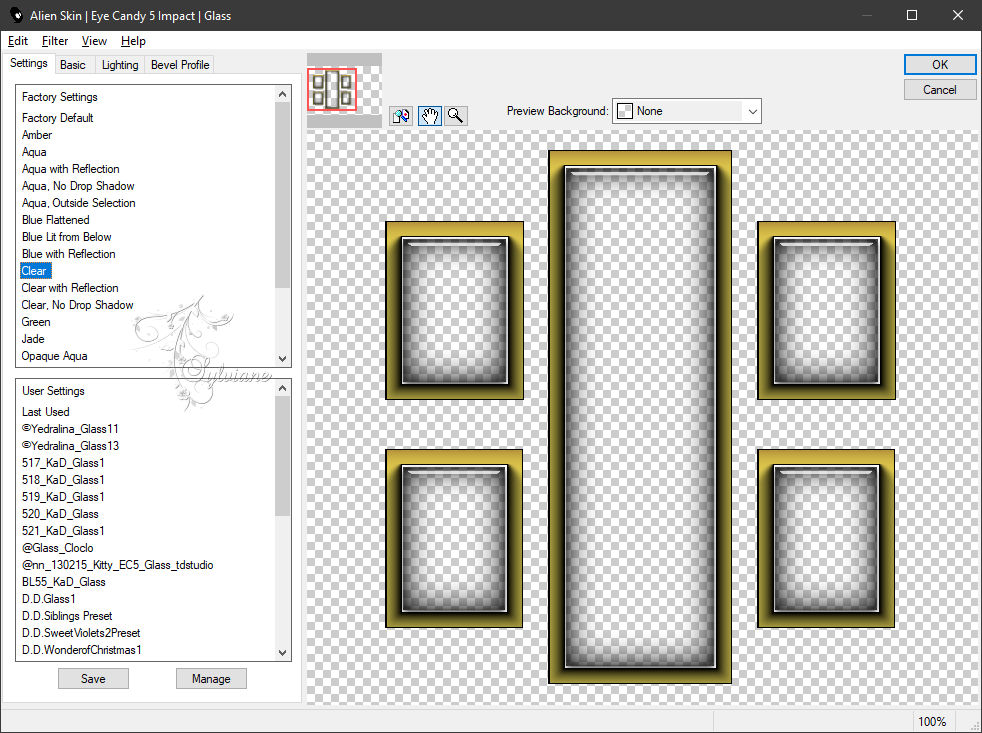The height and width of the screenshot is (733, 982).
Task: Select @nn_130215_Kitty_EC5_Glass_tdstudio setting
Action: tap(117, 564)
